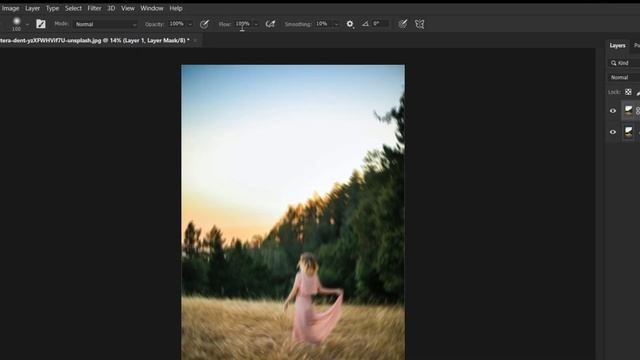This screenshot has width=640, height=360.
Task: Open the Layer menu
Action: point(33,8)
